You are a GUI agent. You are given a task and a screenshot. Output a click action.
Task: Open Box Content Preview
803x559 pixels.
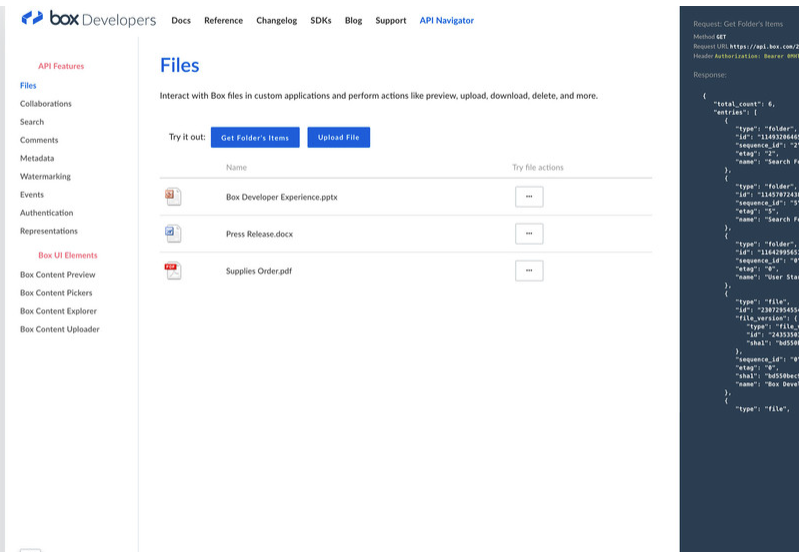[57, 274]
